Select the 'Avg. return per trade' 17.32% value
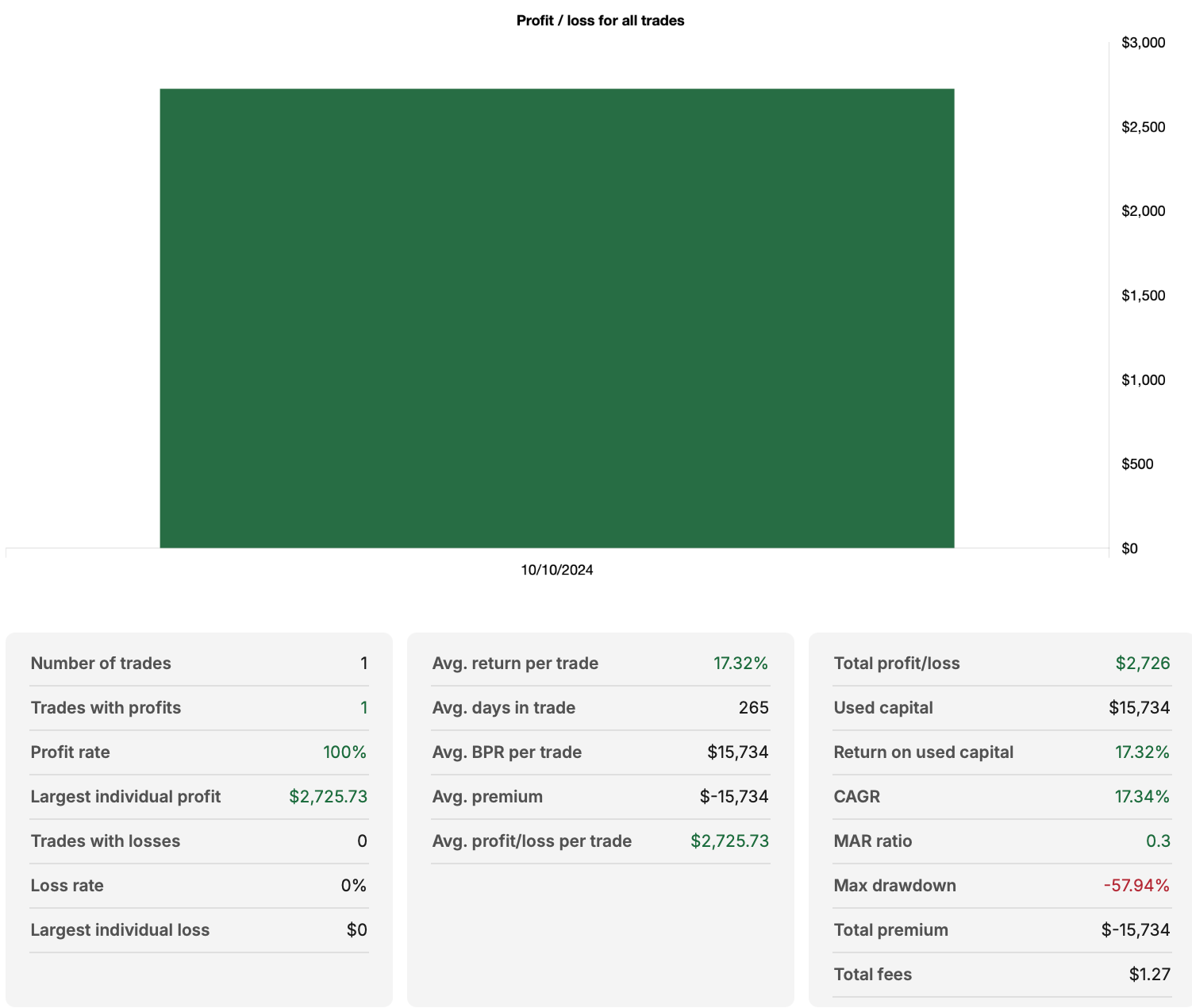 [x=740, y=664]
